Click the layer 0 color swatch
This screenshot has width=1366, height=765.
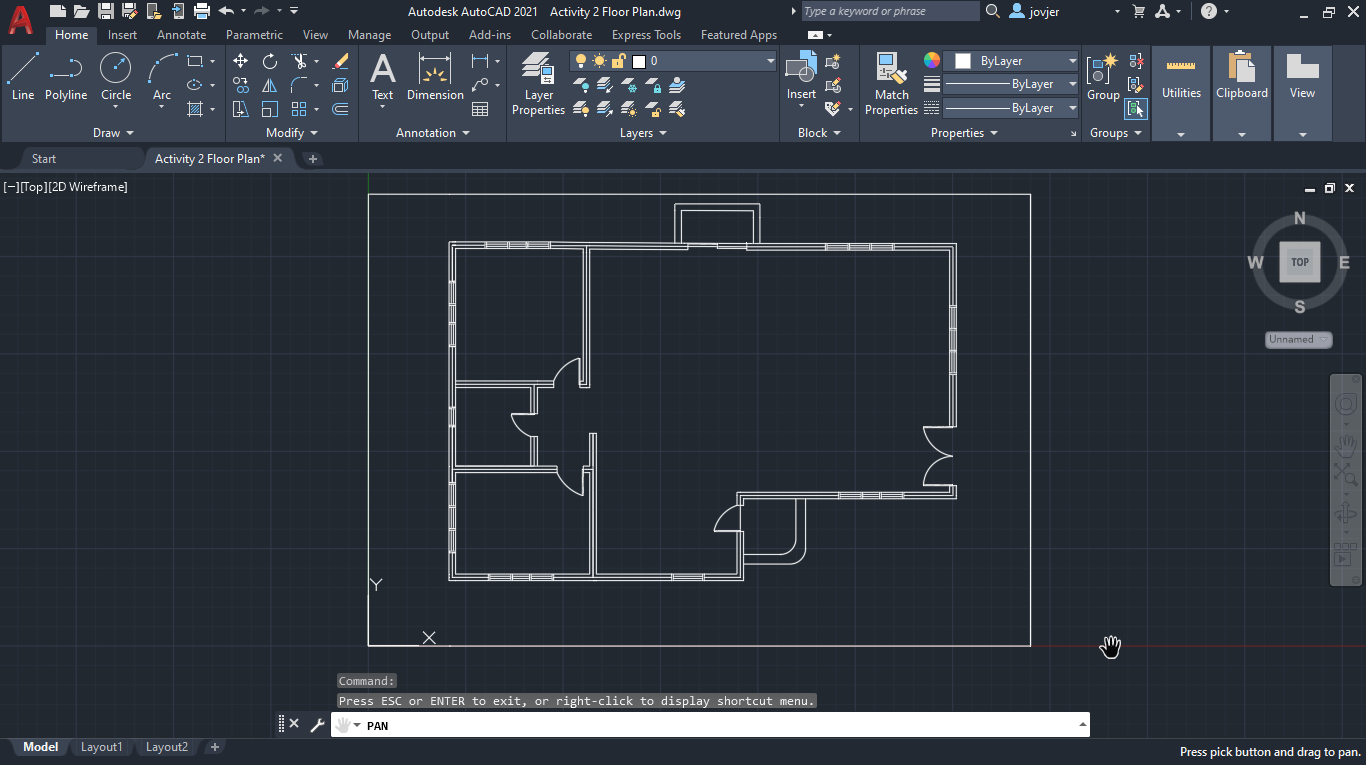[x=639, y=61]
